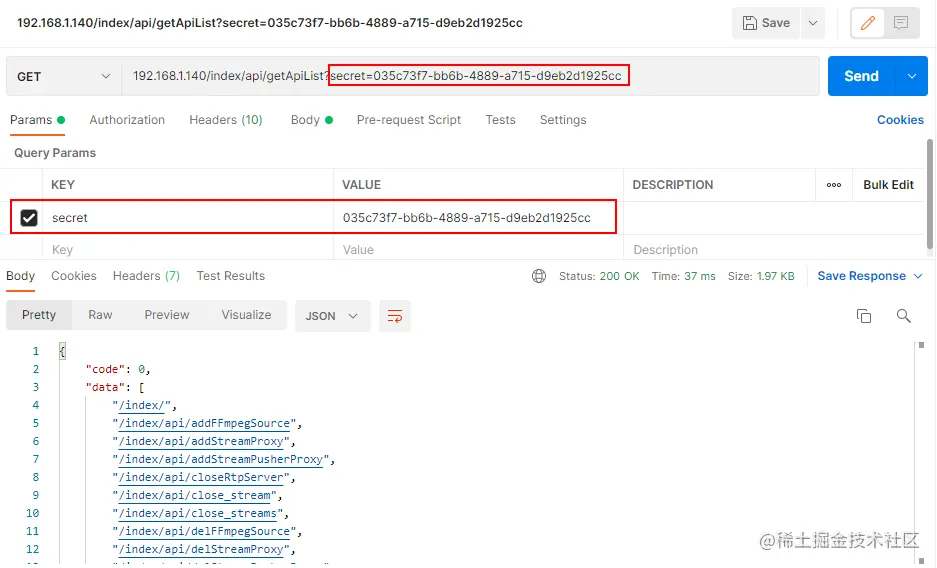Click the Status: 200 OK text

(x=599, y=277)
